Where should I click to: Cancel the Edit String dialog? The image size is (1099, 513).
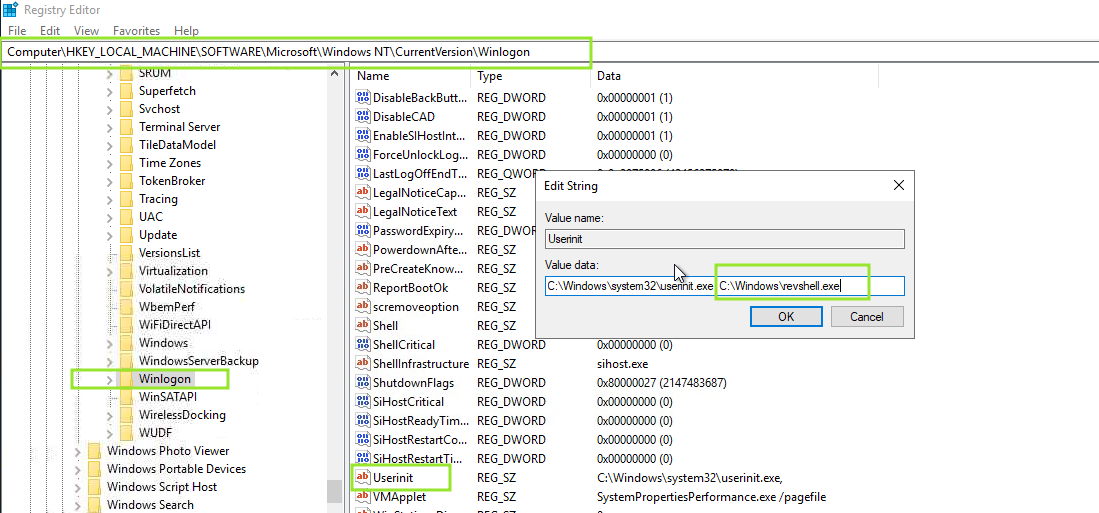coord(866,316)
